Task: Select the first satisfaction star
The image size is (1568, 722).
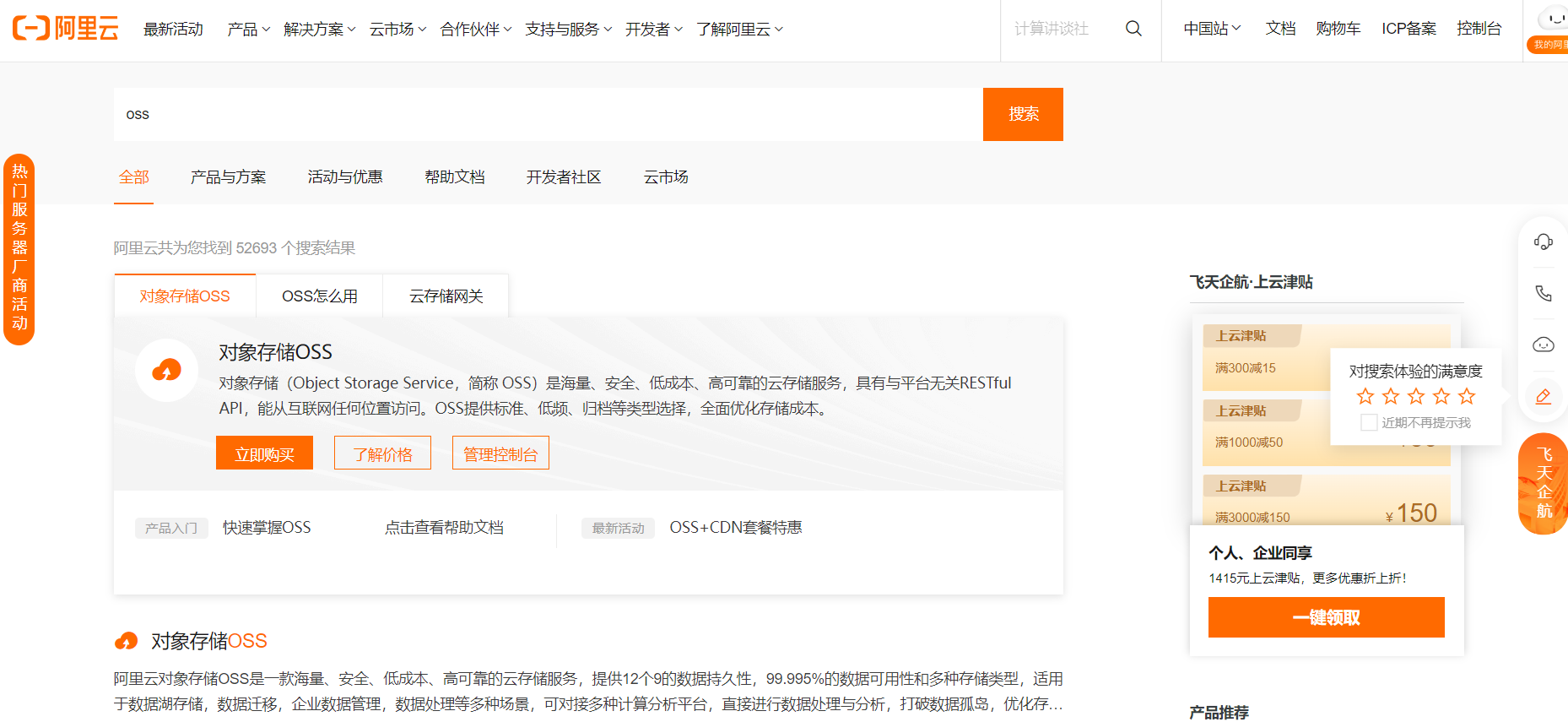Action: pyautogui.click(x=1365, y=396)
